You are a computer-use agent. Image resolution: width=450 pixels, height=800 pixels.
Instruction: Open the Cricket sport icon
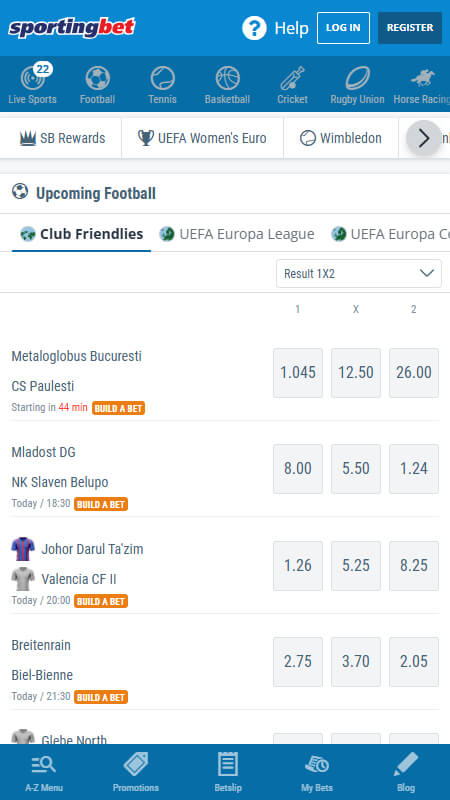point(292,84)
